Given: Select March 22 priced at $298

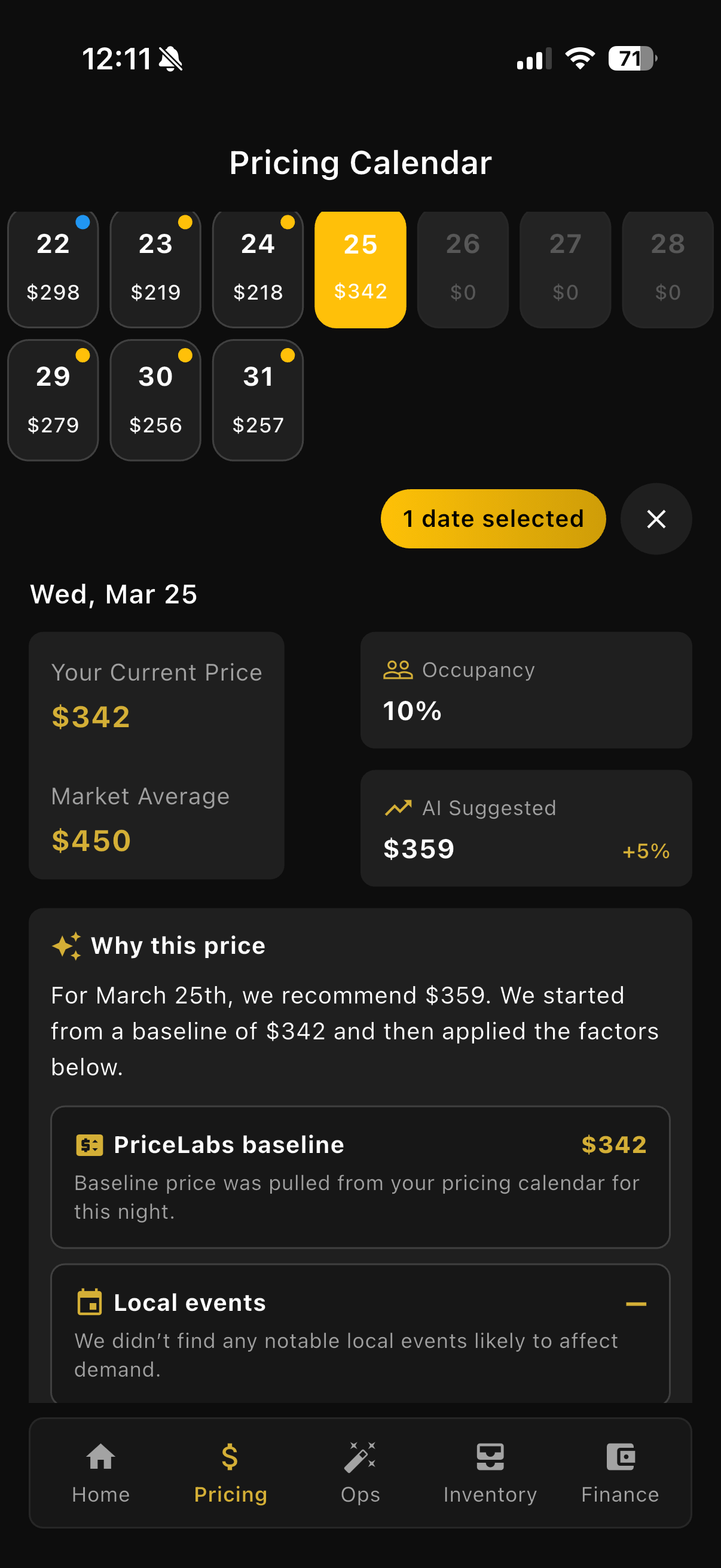Looking at the screenshot, I should click(x=53, y=268).
